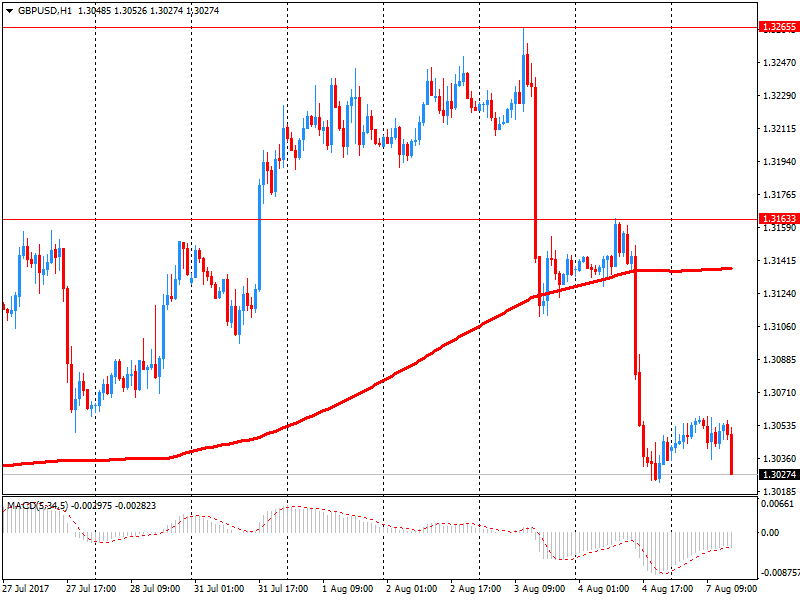Select the time axis label 2 Aug 01:00
The width and height of the screenshot is (800, 600).
pos(411,589)
